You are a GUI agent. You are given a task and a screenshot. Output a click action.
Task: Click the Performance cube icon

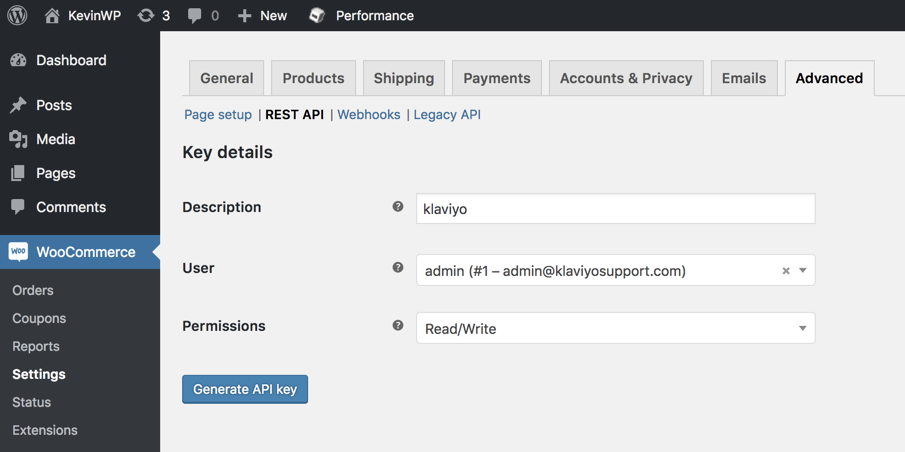(317, 16)
